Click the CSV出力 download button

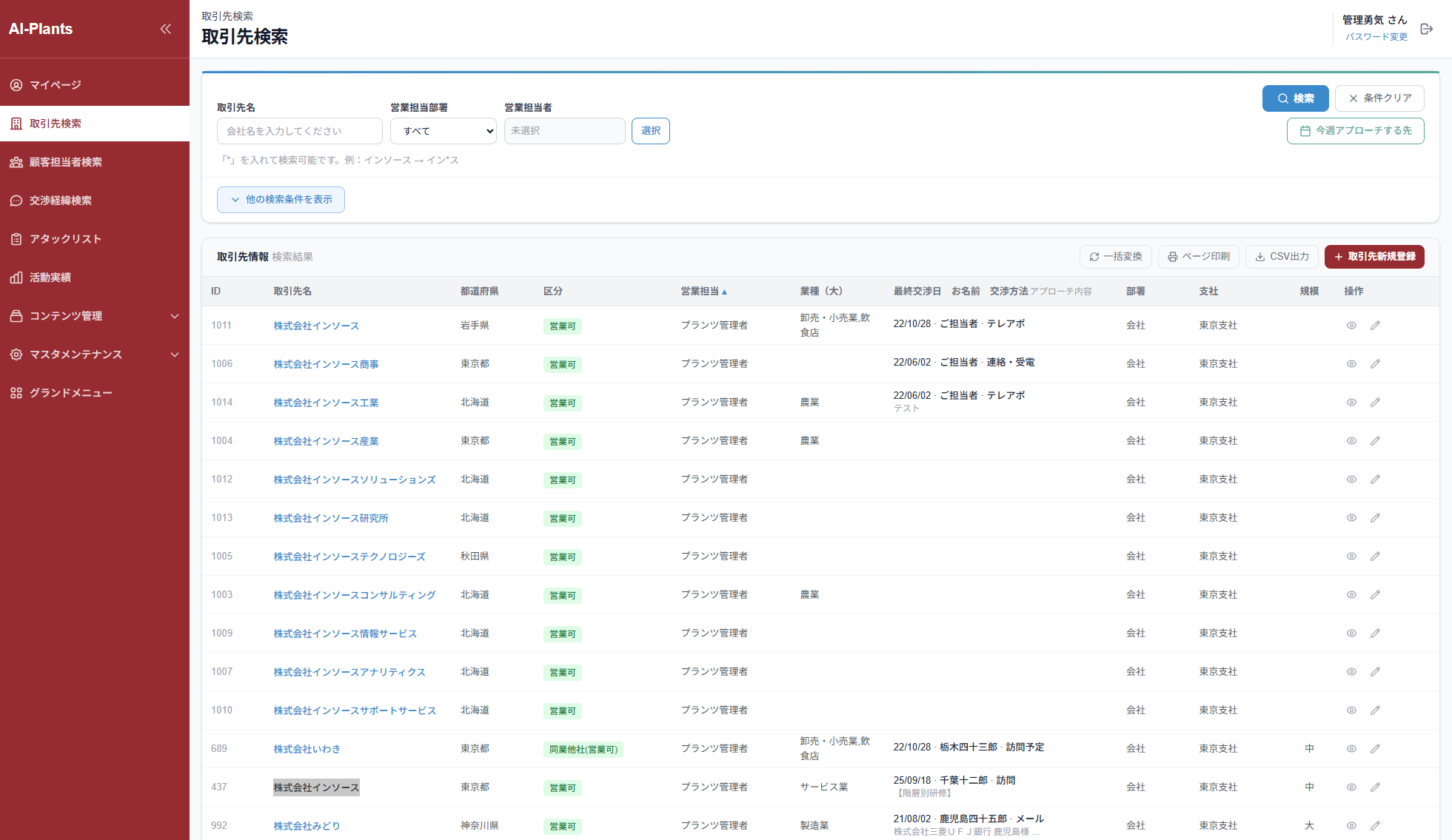(1282, 257)
